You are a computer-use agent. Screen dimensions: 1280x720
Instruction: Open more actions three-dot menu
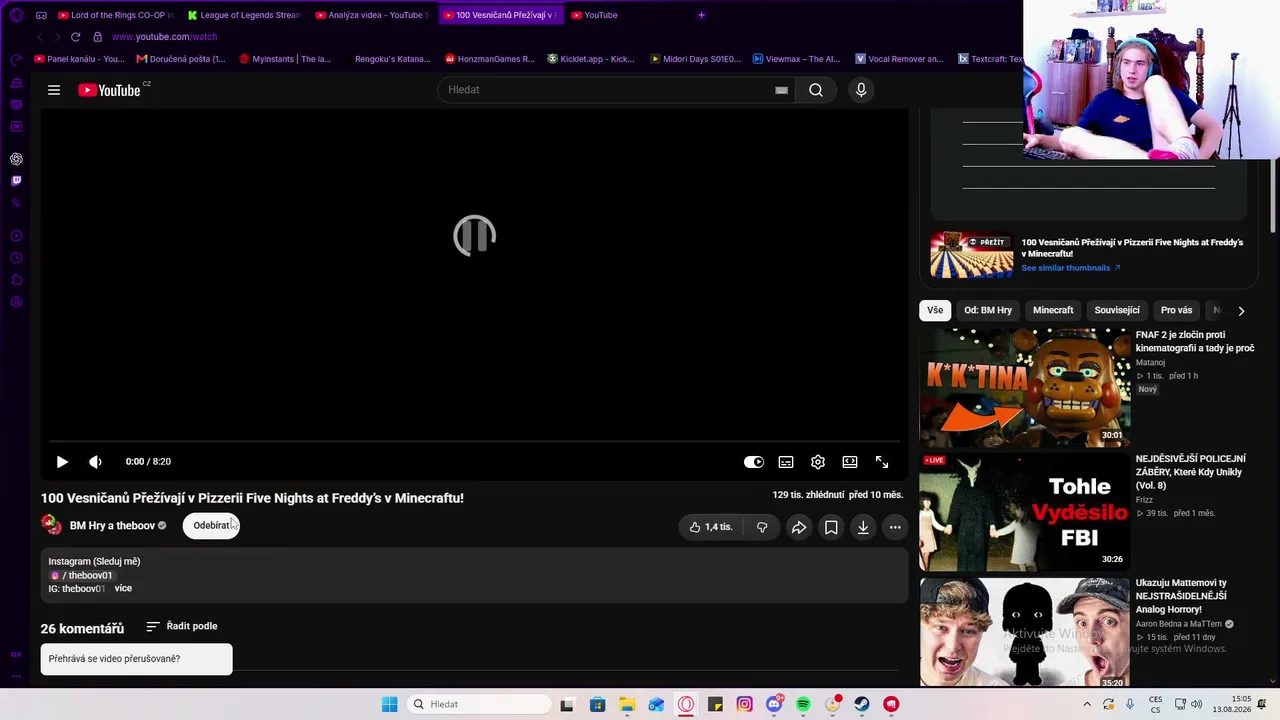click(895, 527)
